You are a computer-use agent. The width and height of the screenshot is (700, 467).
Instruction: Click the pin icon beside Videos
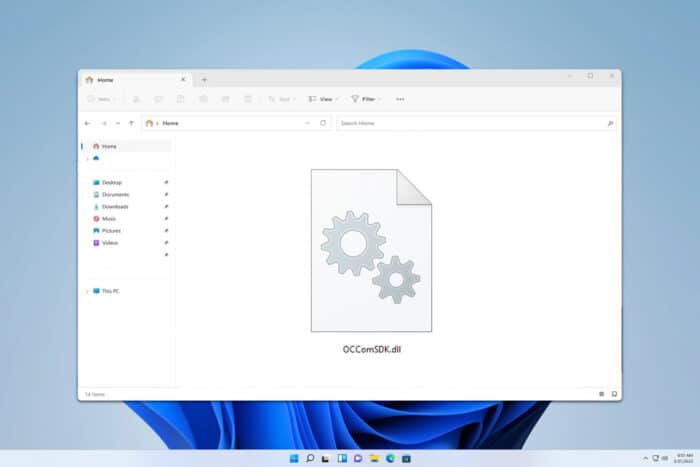pyautogui.click(x=166, y=243)
